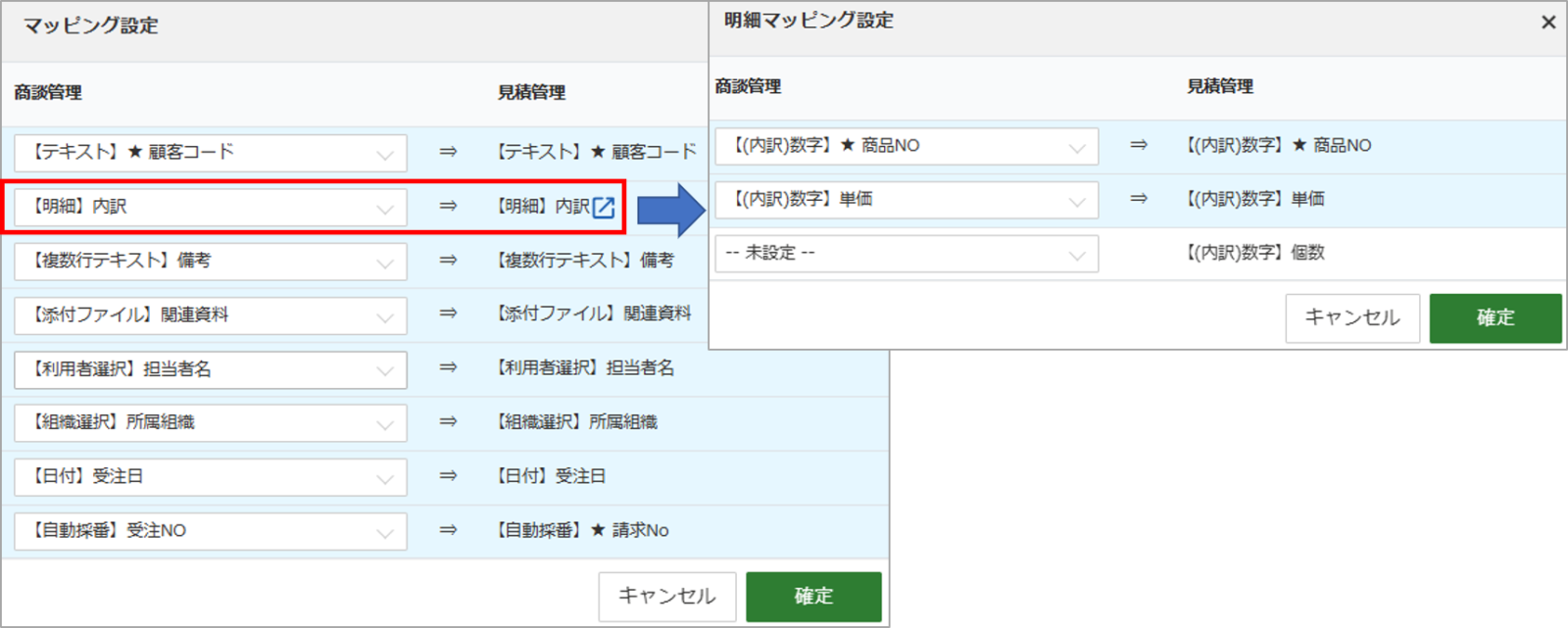1568x628 pixels.
Task: Expand the 顧客コード text dropdown
Action: point(211,153)
